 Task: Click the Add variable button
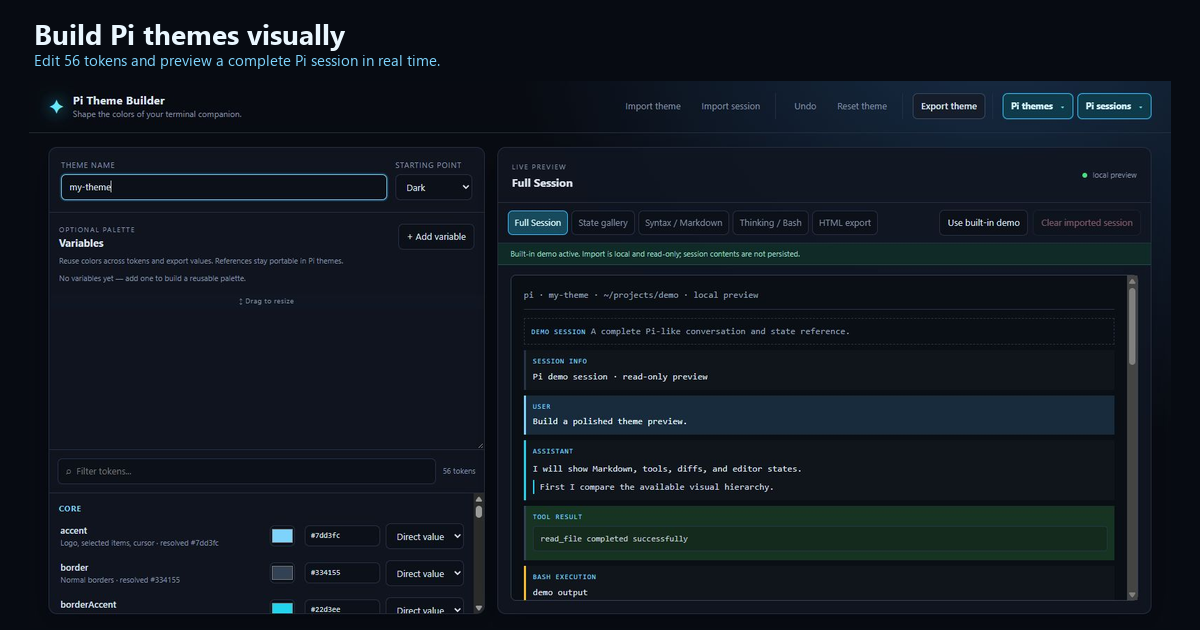436,237
